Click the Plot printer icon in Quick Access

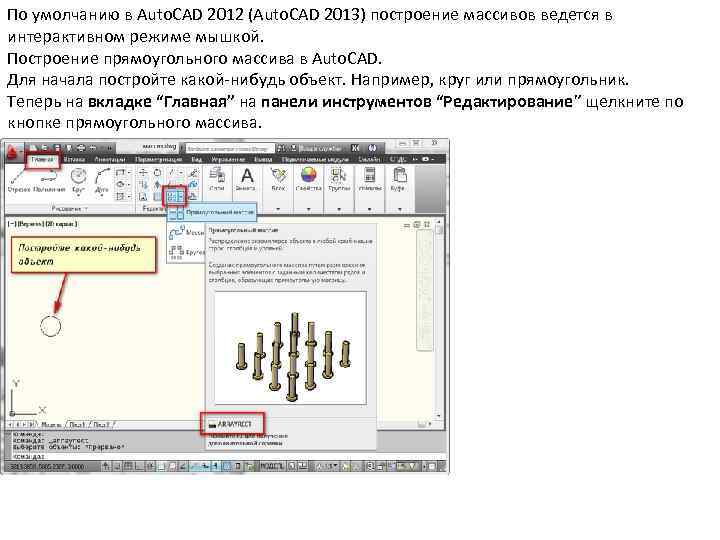pyautogui.click(x=81, y=148)
